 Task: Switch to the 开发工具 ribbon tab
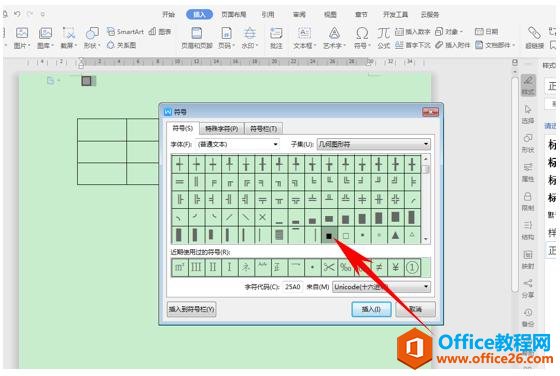coord(395,14)
